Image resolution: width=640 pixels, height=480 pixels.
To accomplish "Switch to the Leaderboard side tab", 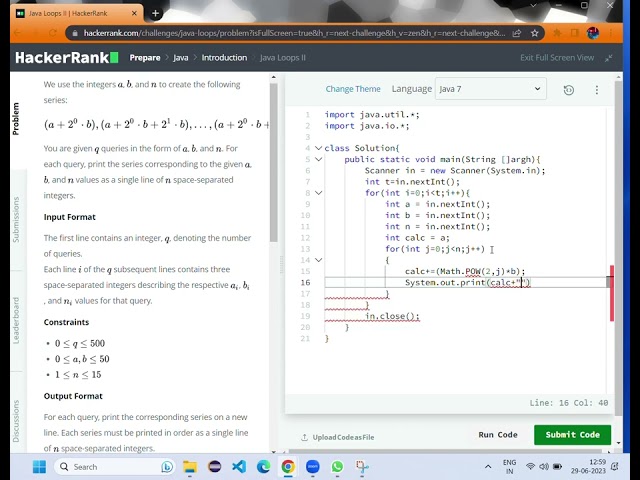I will click(x=16, y=320).
